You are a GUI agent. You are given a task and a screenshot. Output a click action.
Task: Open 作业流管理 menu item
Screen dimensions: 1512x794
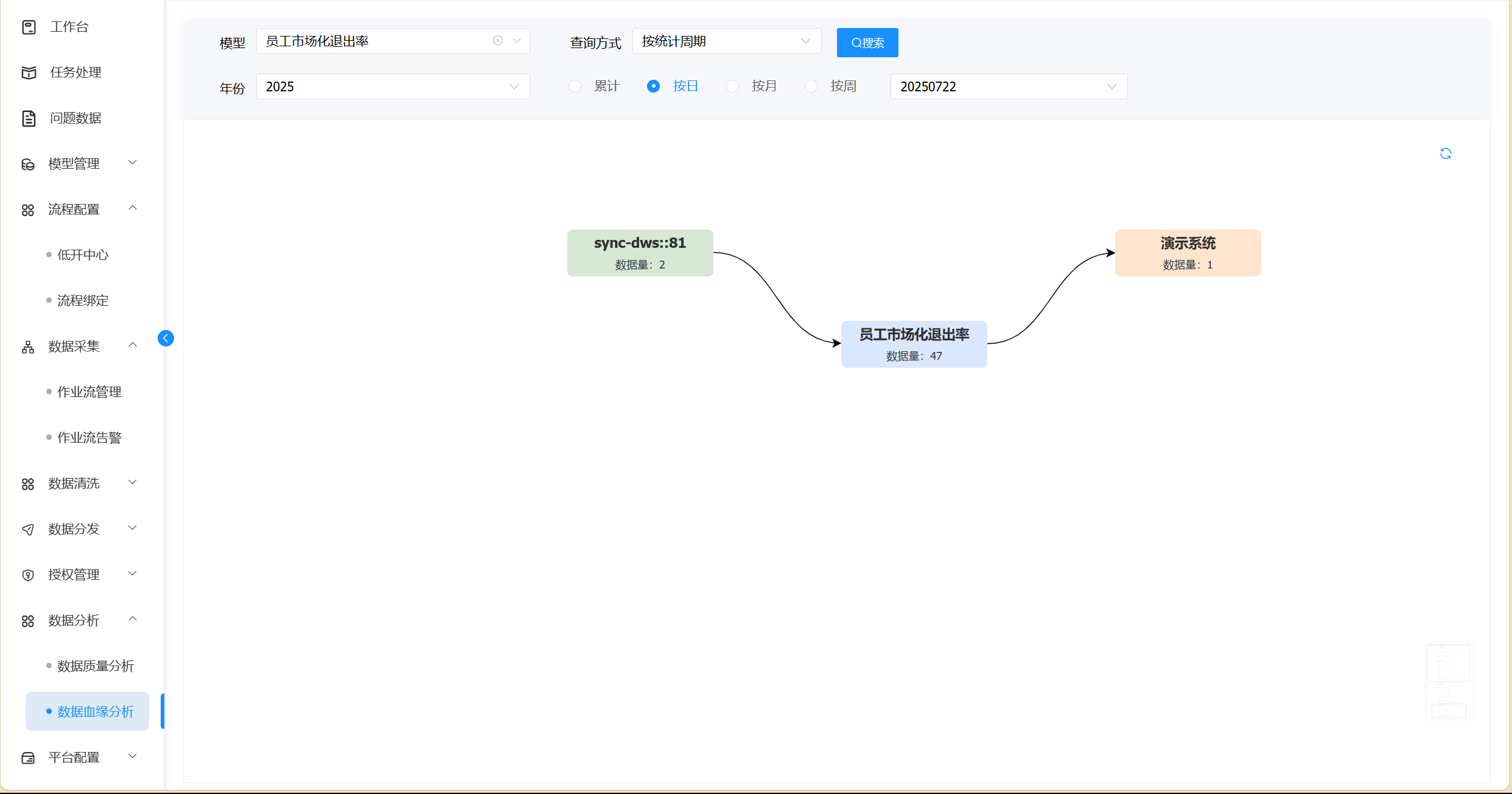click(x=89, y=392)
